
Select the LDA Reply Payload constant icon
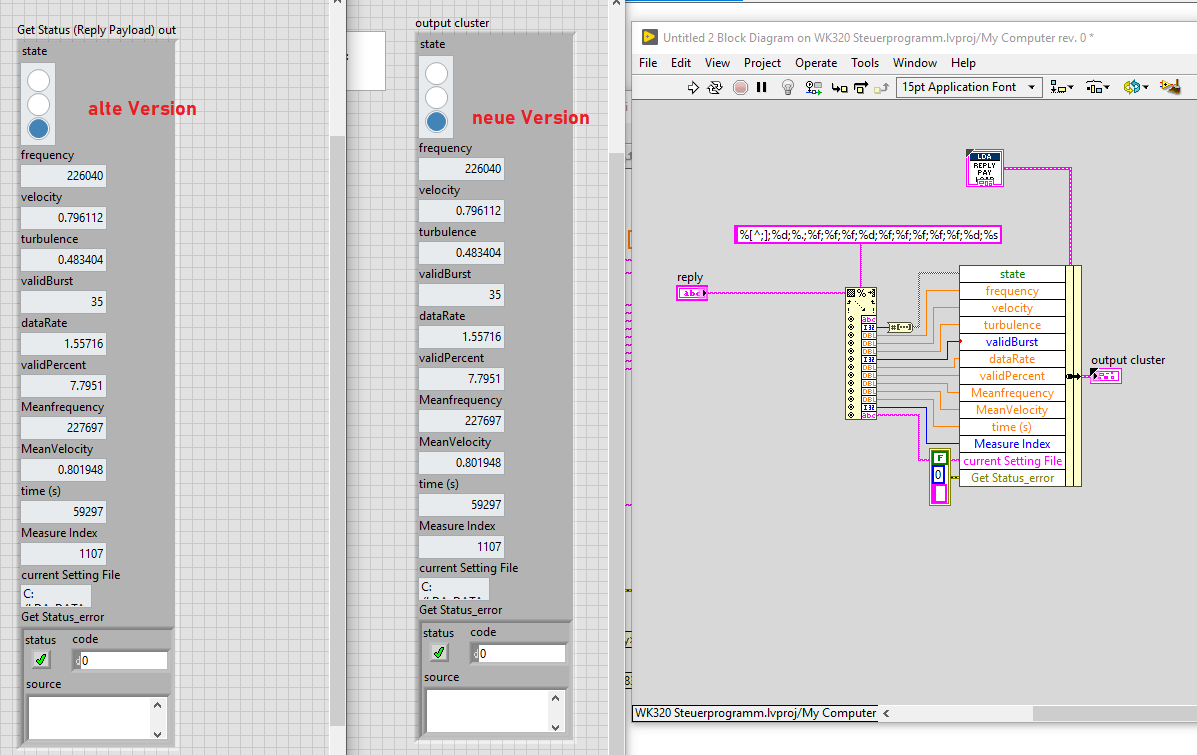click(984, 168)
